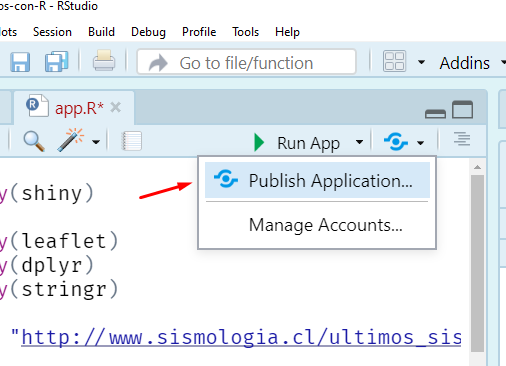
Task: Expand the publish dropdown arrow
Action: 421,143
